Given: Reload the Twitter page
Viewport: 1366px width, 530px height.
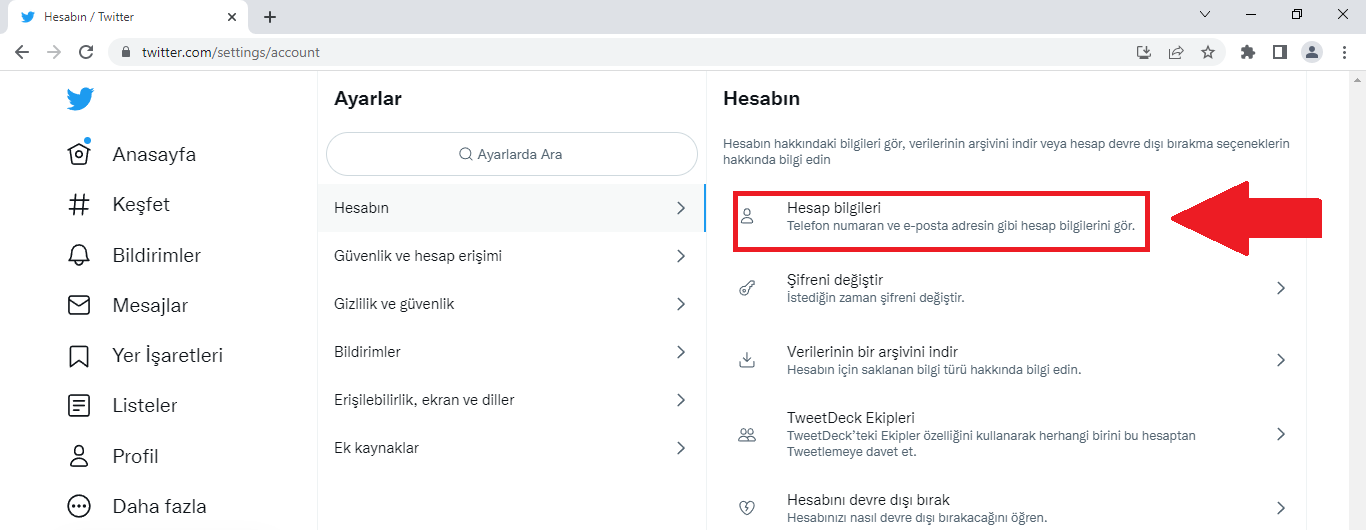Looking at the screenshot, I should click(86, 52).
